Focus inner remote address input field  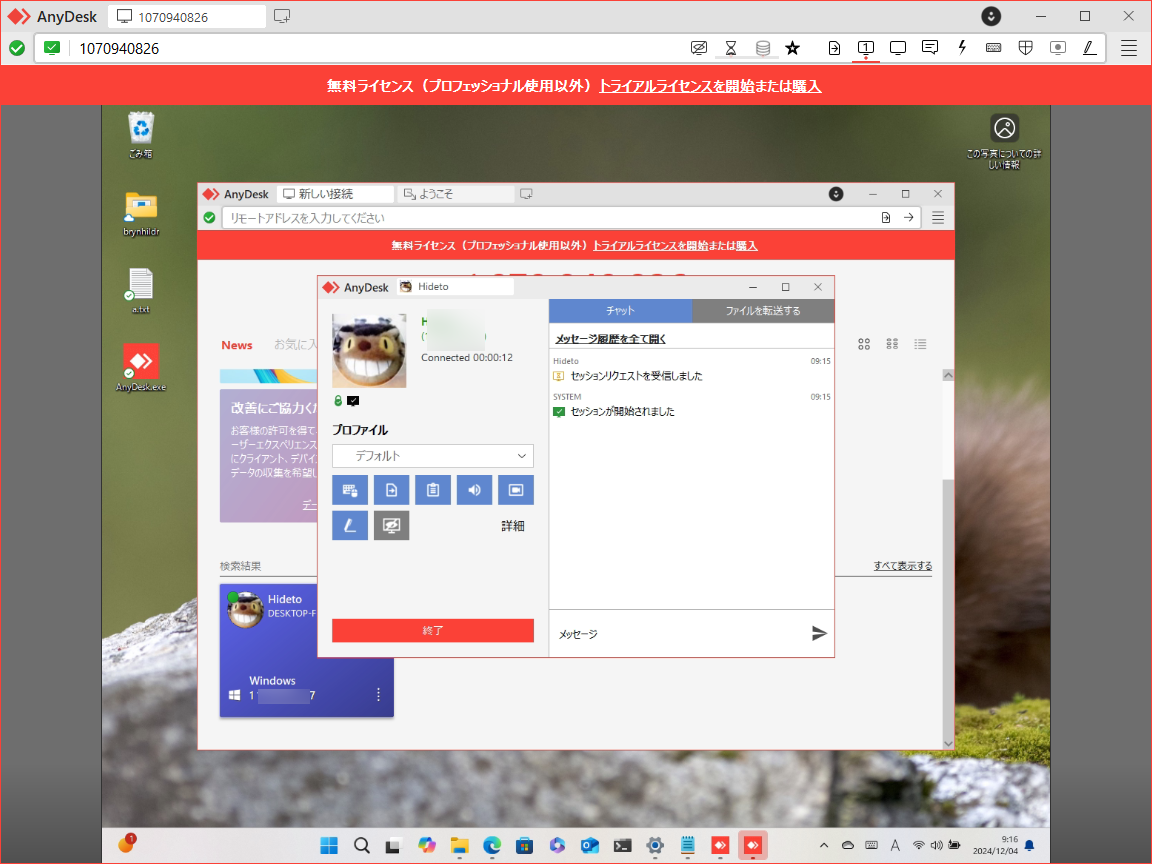[x=551, y=217]
